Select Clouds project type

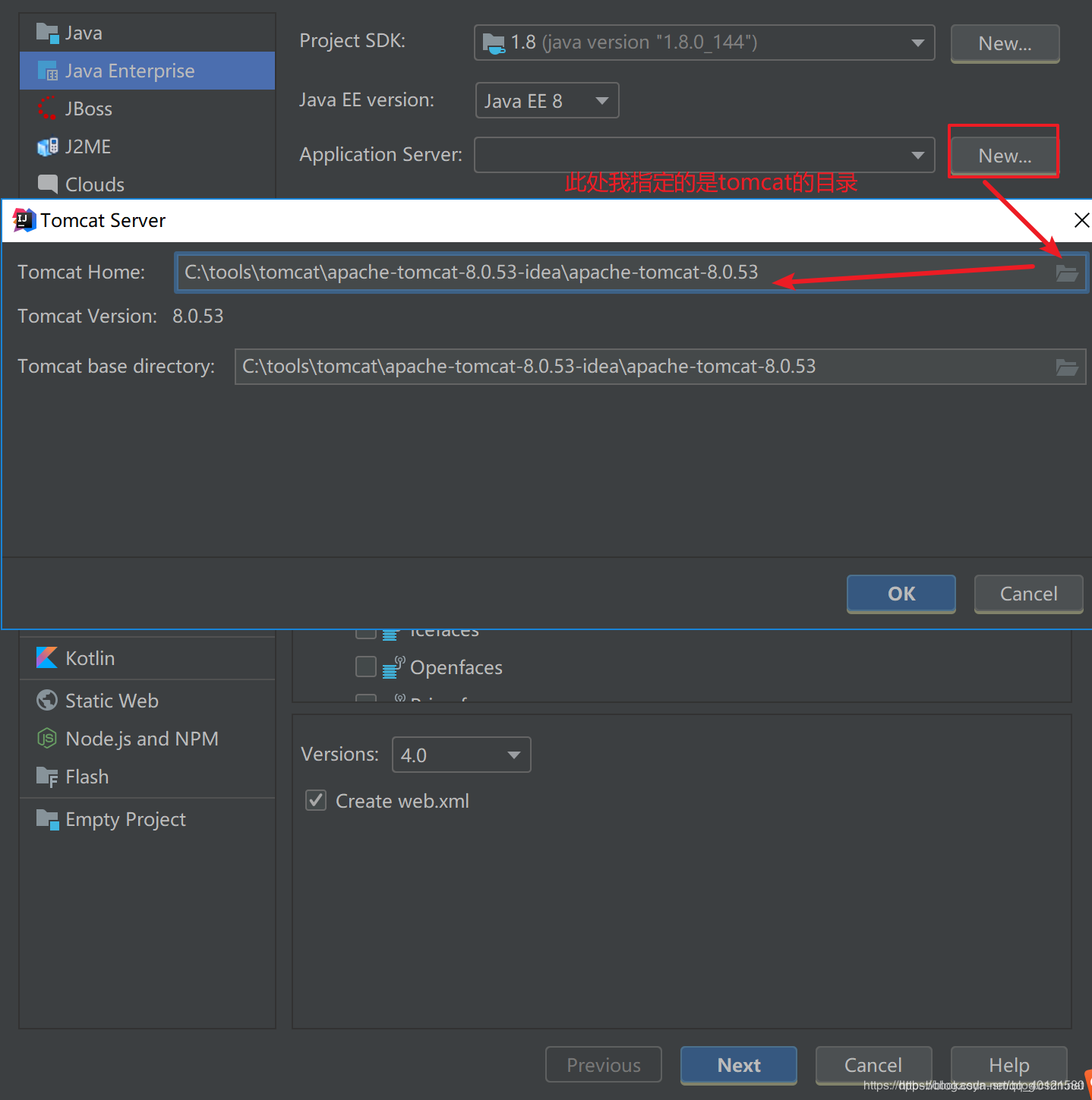[147, 184]
